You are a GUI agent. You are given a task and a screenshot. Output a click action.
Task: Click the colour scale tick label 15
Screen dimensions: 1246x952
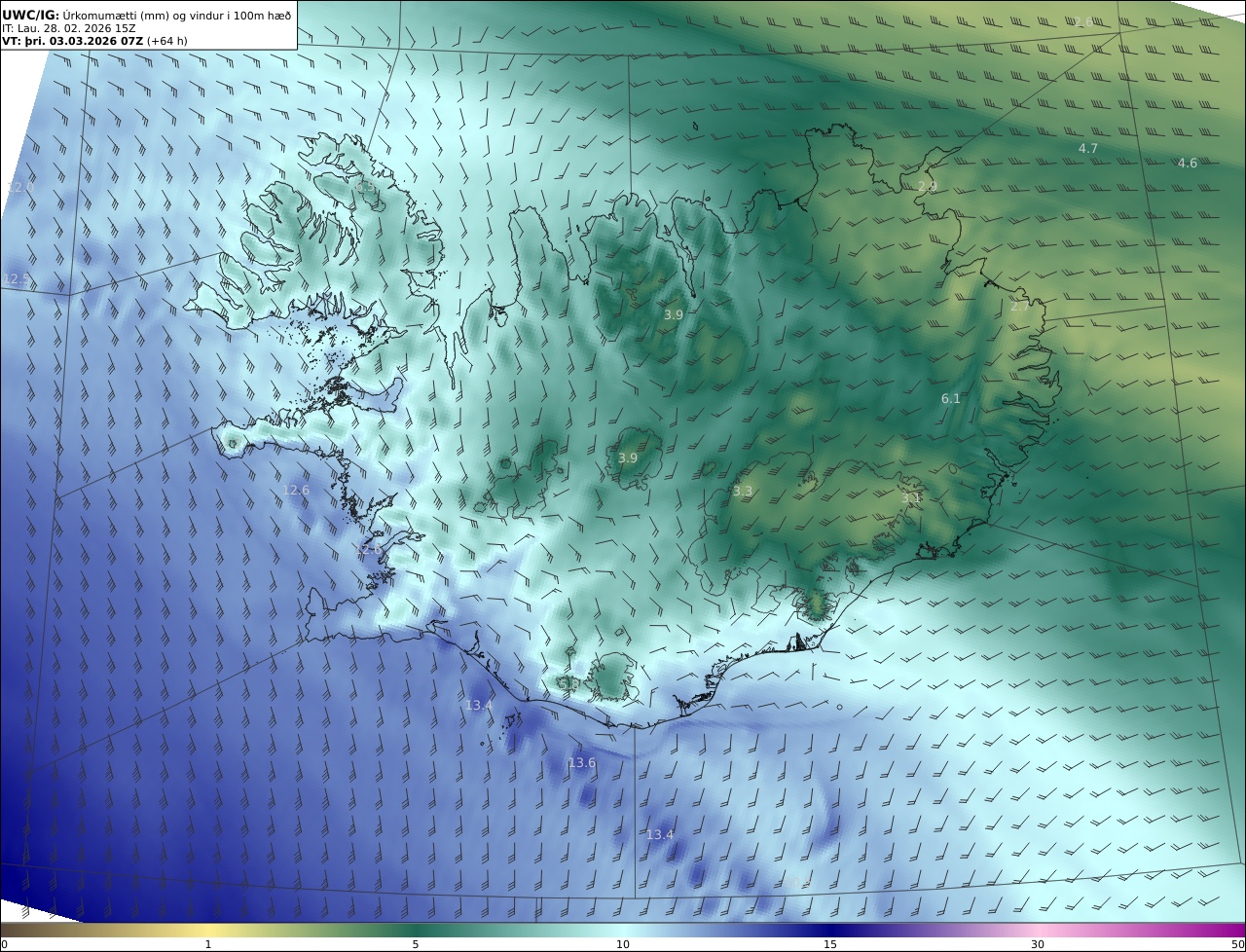point(830,944)
